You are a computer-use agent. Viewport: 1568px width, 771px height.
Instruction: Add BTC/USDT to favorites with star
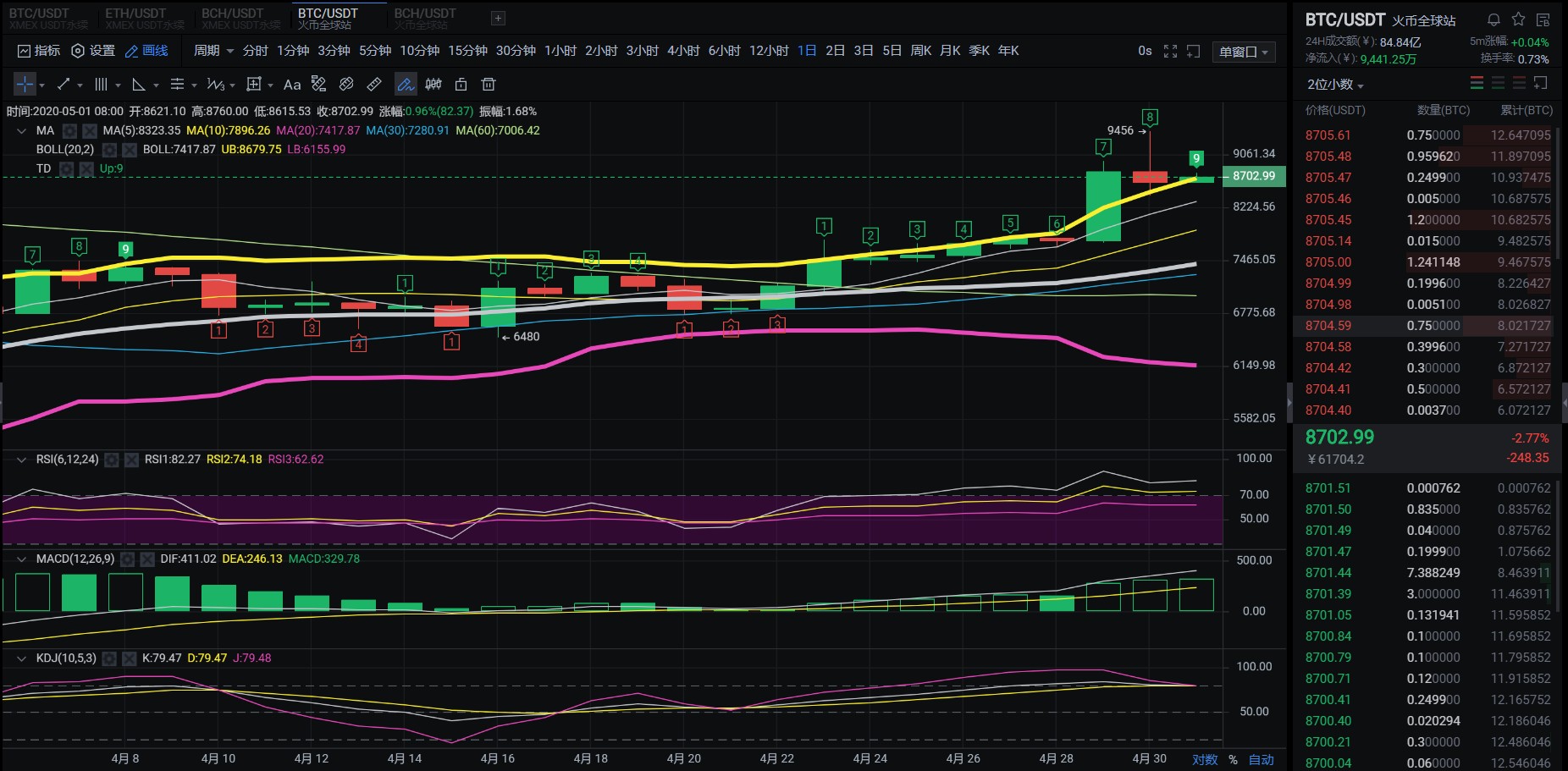pyautogui.click(x=1518, y=19)
